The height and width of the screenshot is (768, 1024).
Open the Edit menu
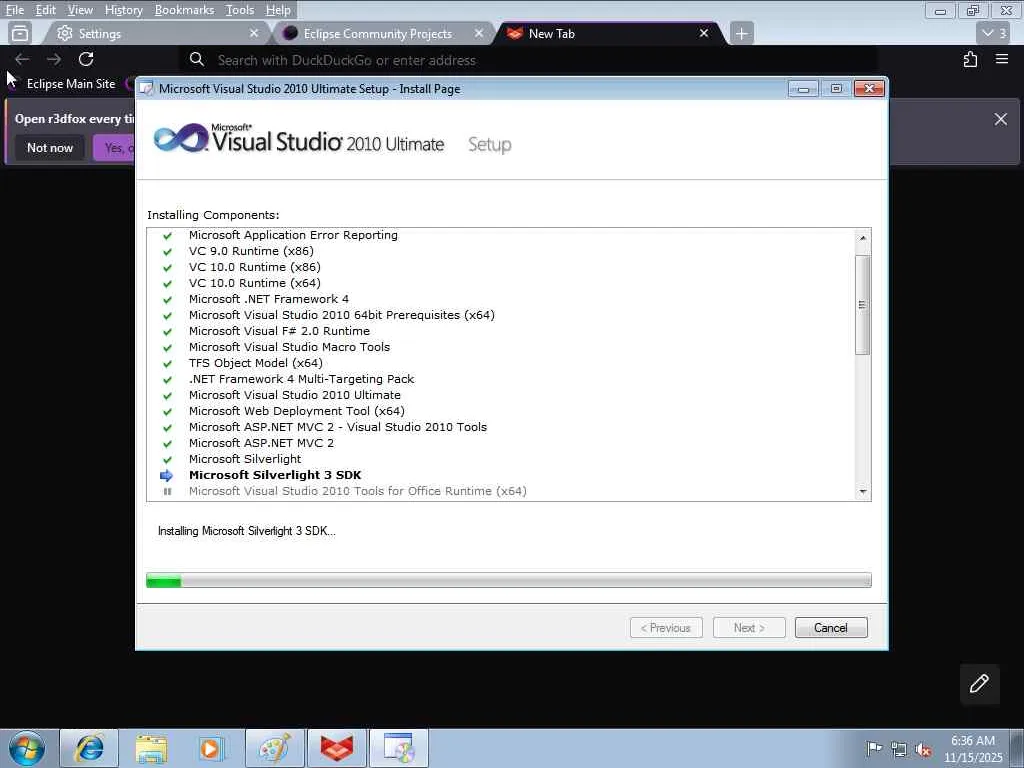tap(46, 10)
